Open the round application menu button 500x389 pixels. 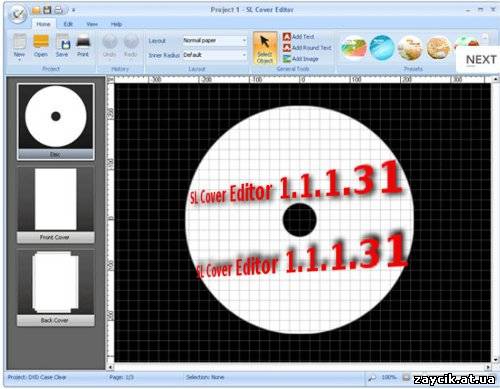(x=17, y=15)
